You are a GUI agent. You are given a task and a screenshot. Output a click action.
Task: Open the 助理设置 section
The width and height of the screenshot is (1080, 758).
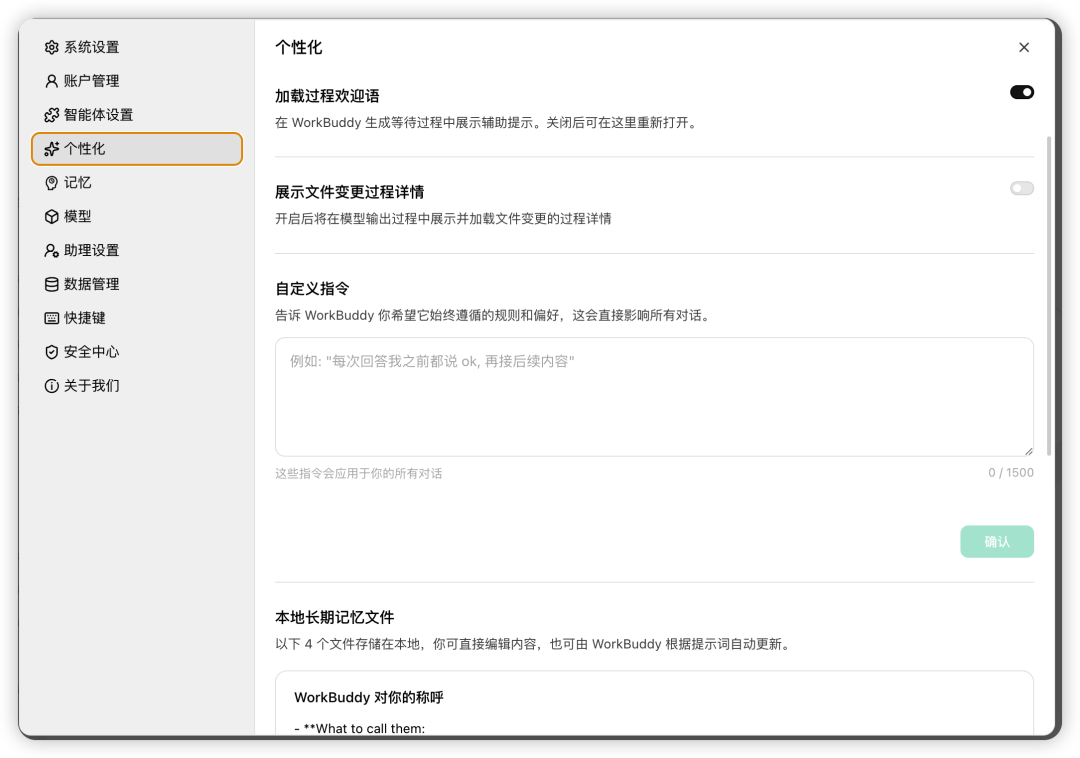tap(137, 251)
